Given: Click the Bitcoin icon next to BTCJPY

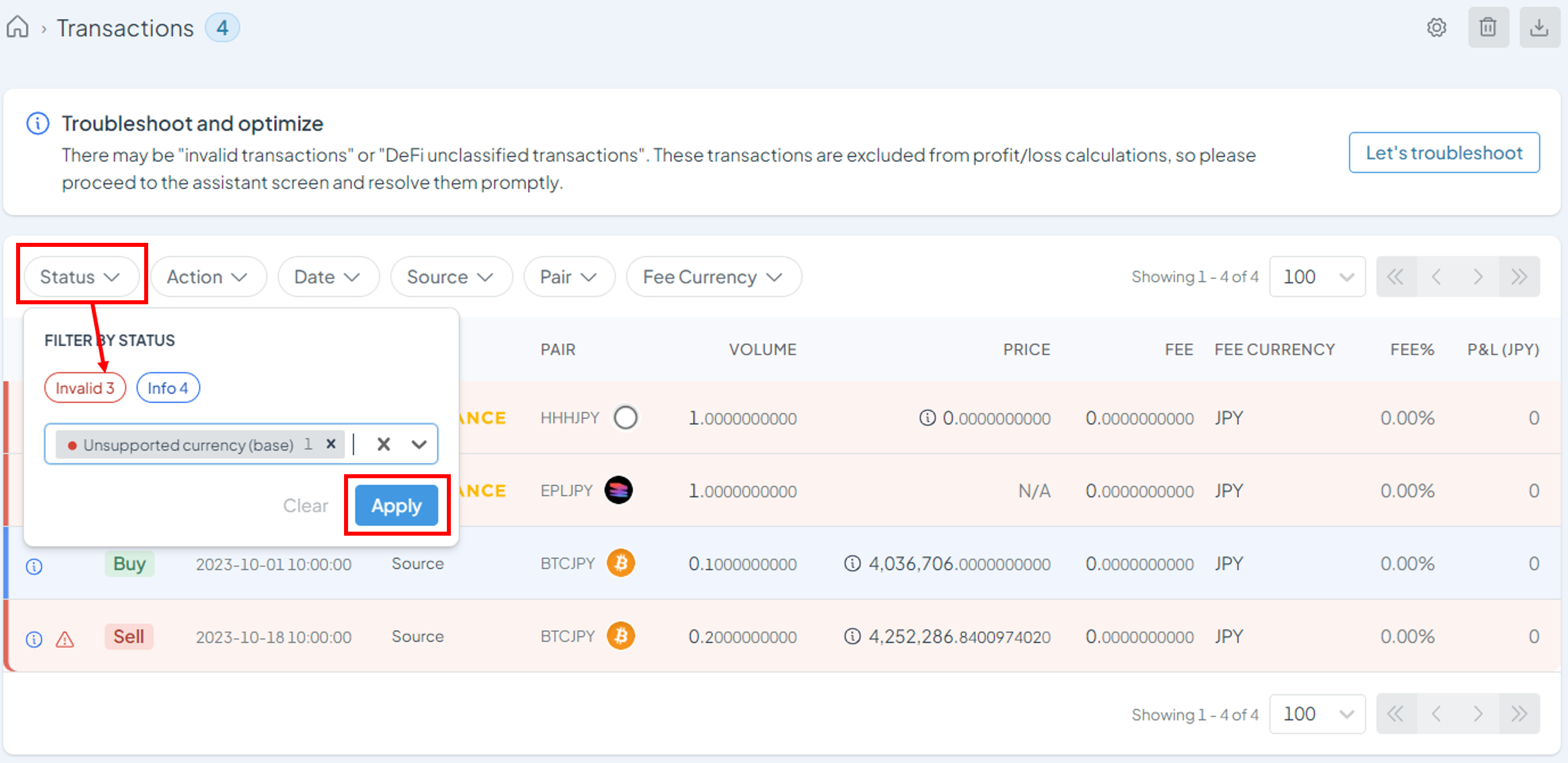Looking at the screenshot, I should (621, 563).
